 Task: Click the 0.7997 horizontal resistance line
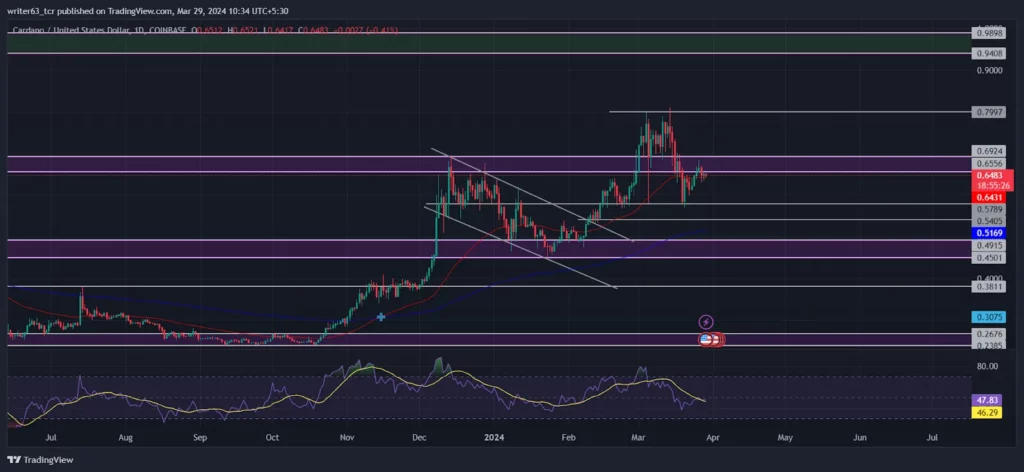[x=789, y=112]
